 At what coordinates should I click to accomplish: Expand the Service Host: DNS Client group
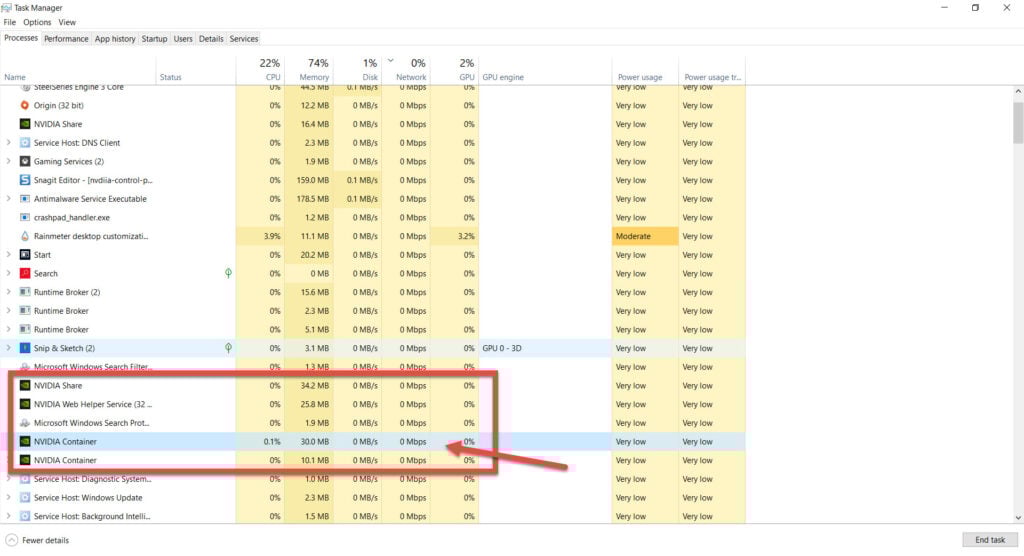8,142
